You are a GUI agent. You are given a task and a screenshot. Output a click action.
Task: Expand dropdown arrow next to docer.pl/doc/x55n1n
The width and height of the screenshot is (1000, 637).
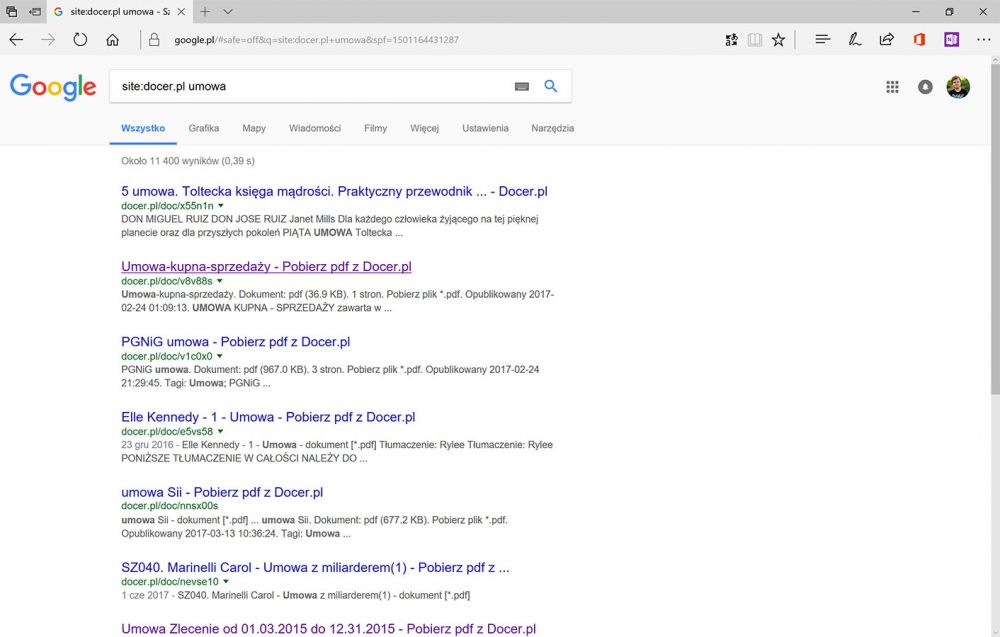coord(221,206)
